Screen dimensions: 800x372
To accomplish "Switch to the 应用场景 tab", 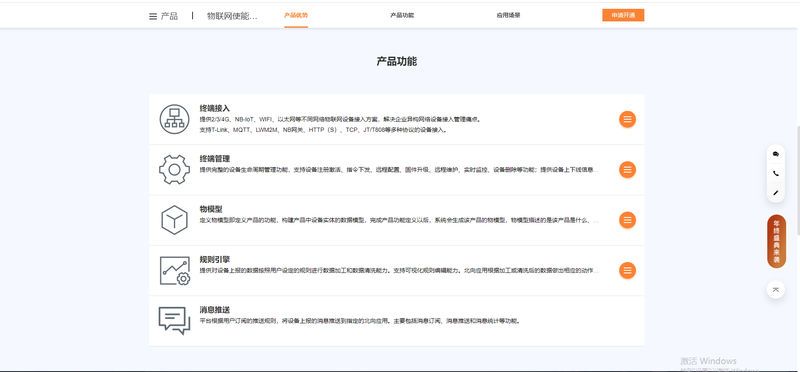I will (x=508, y=15).
